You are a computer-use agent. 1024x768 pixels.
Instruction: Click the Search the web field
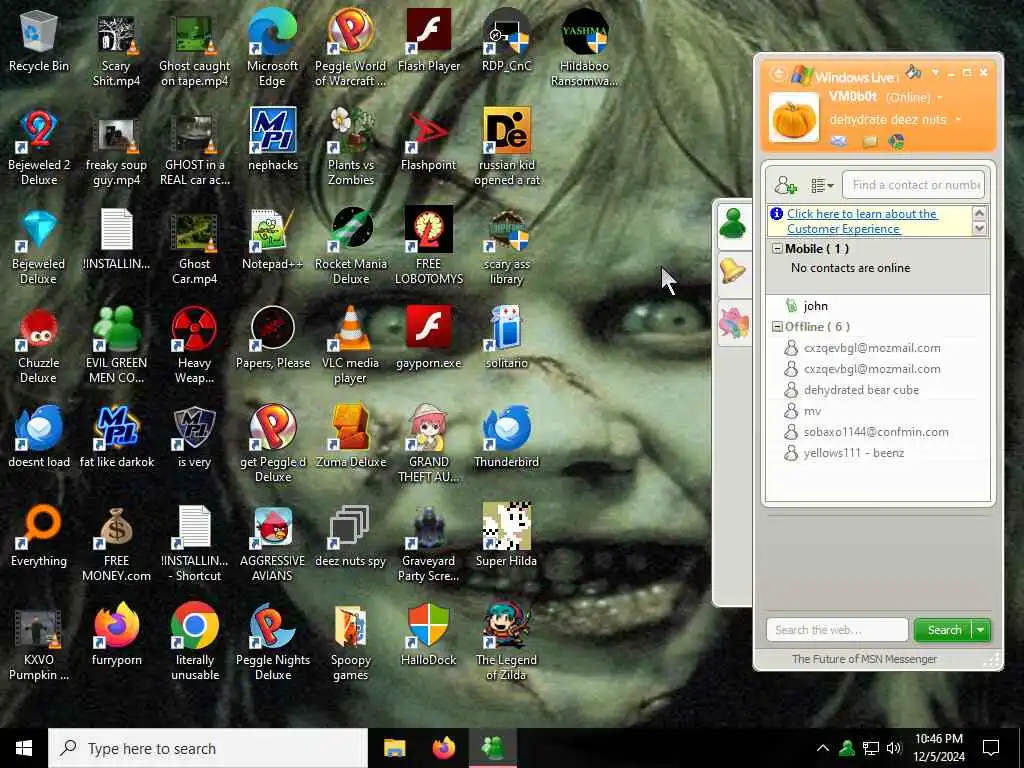[837, 630]
